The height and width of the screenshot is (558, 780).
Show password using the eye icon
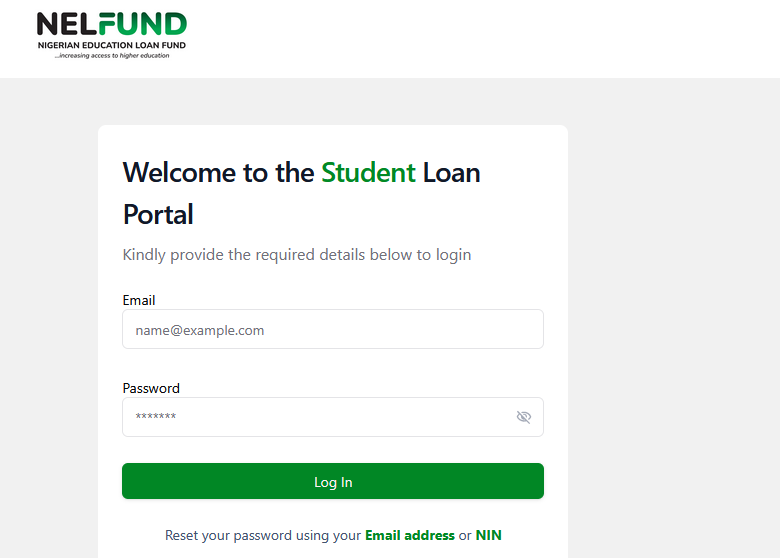[x=523, y=417]
